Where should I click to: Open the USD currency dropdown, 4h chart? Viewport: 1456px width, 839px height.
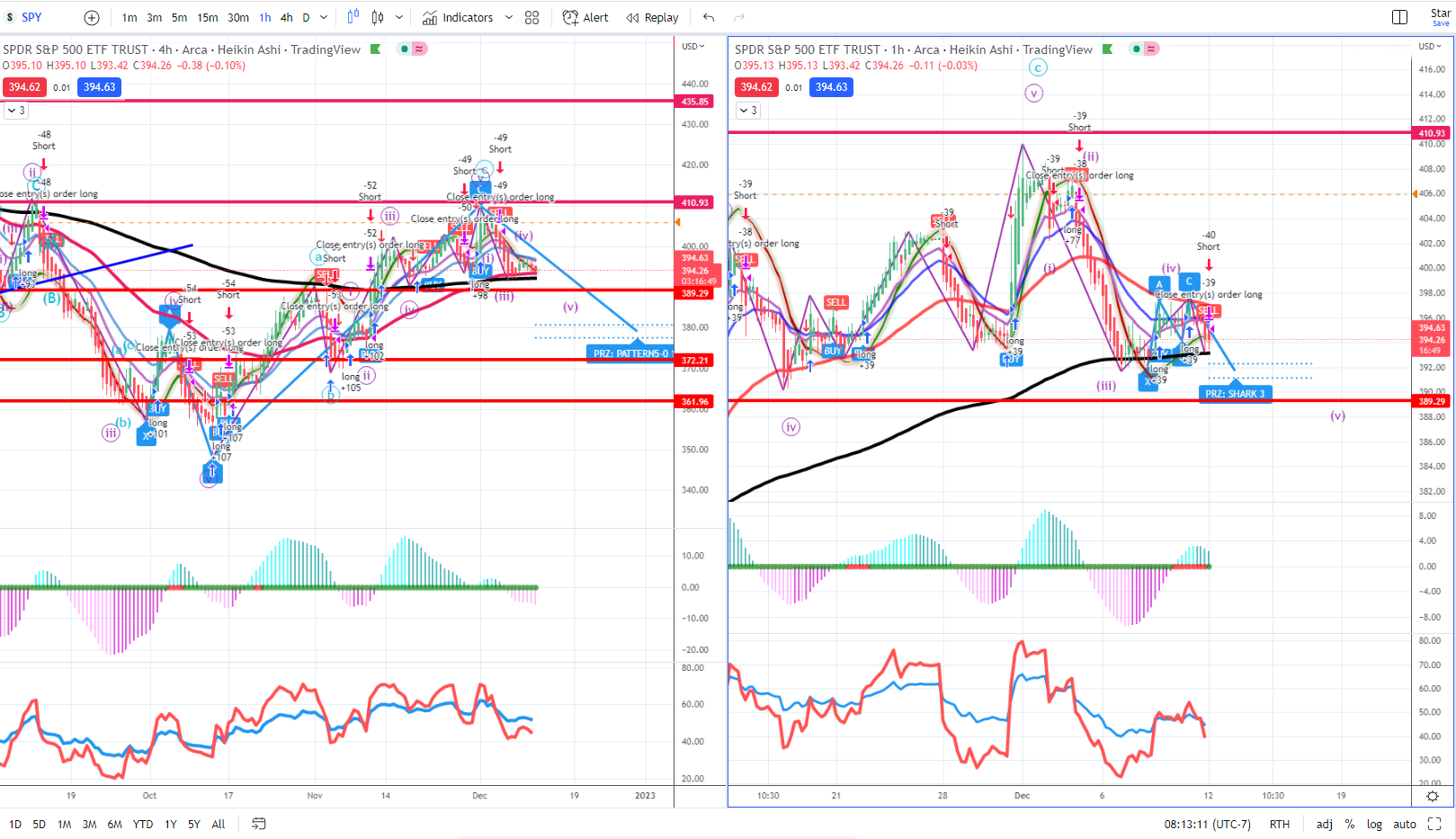click(x=693, y=47)
